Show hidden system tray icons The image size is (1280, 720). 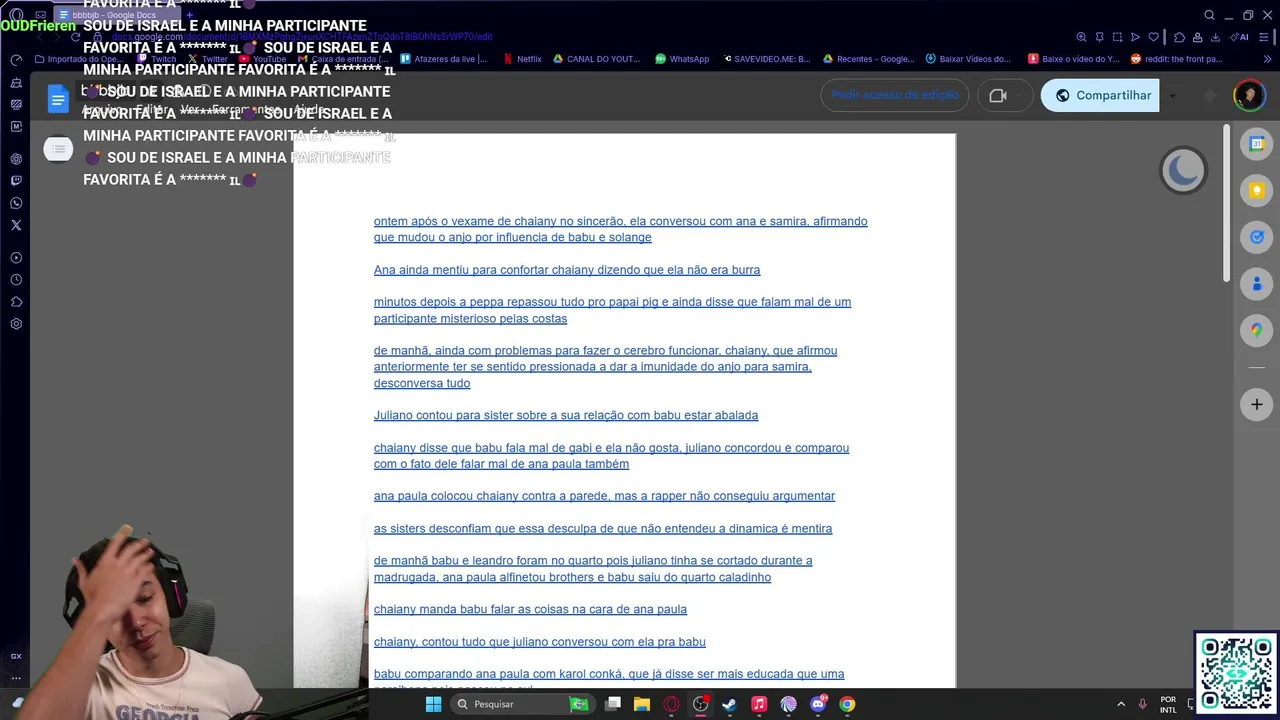point(1121,704)
